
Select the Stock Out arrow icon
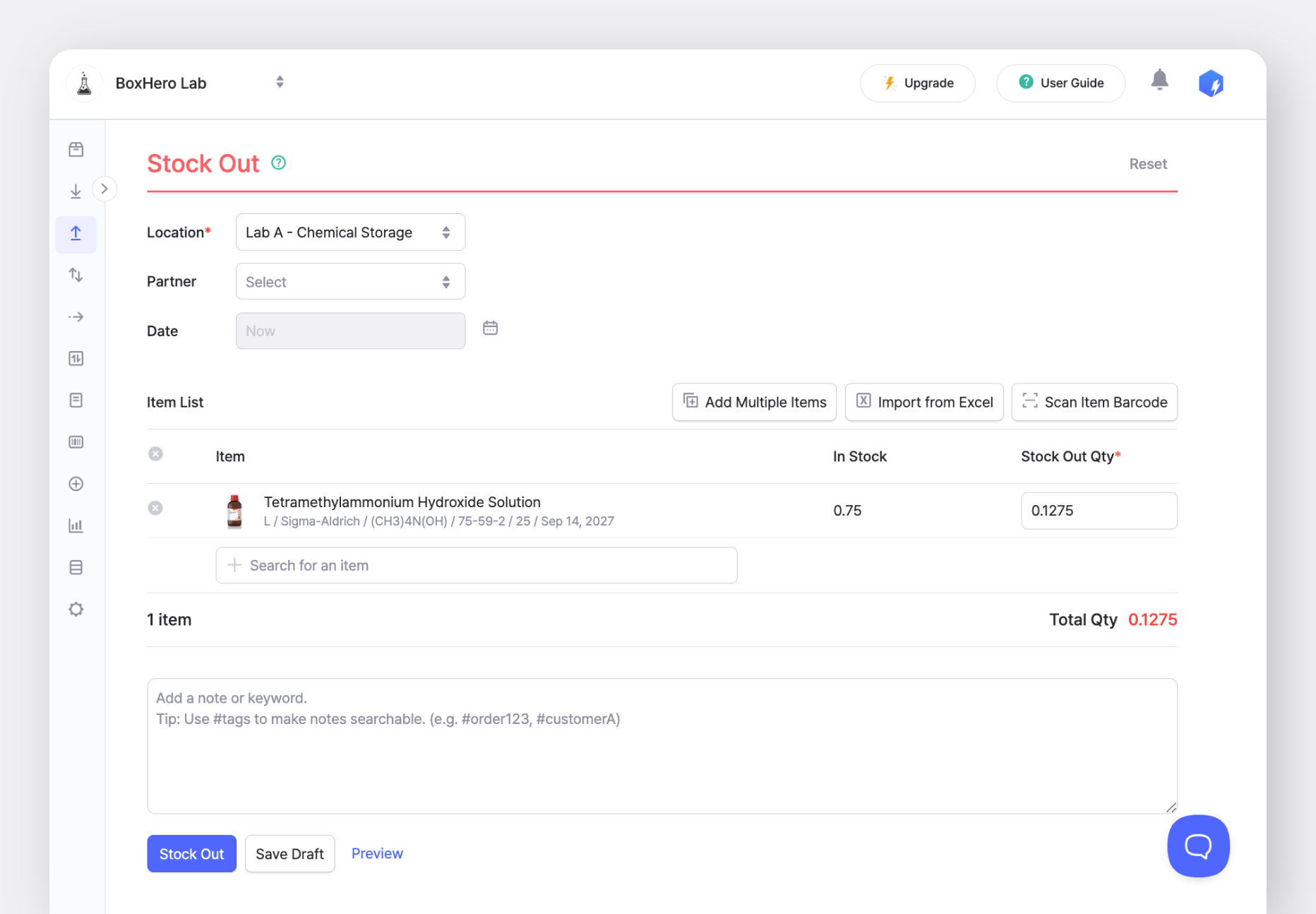tap(76, 234)
